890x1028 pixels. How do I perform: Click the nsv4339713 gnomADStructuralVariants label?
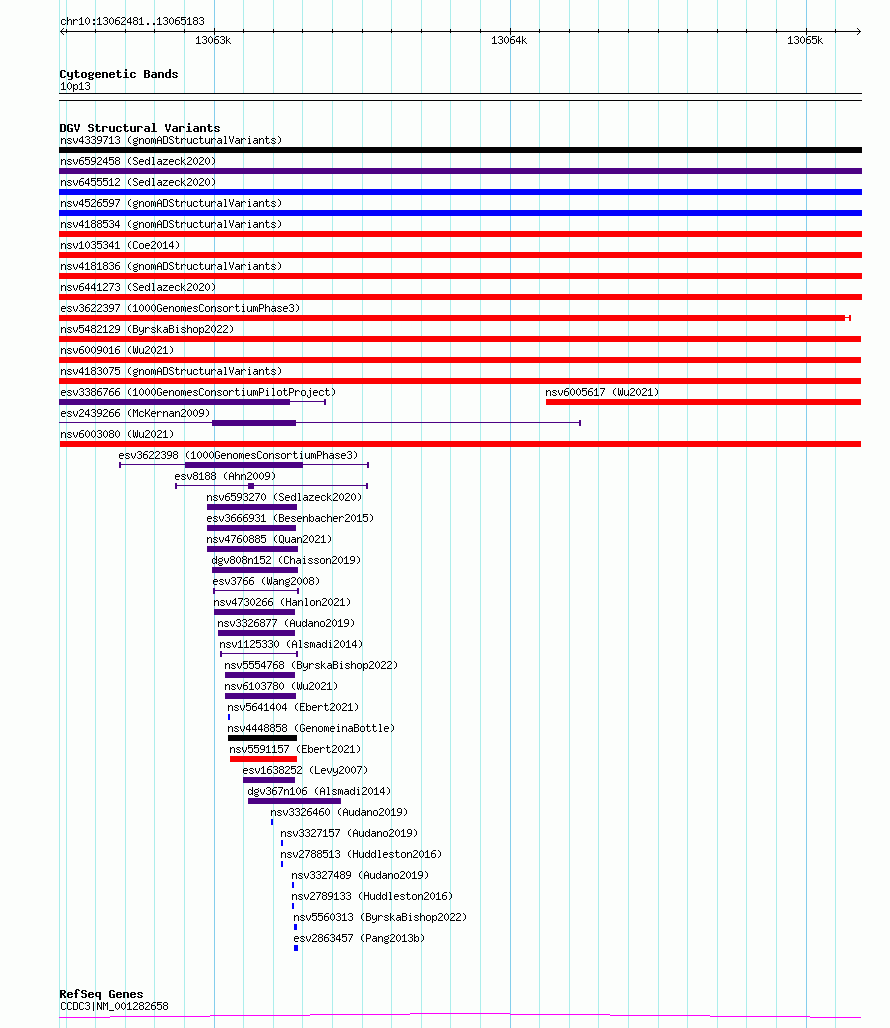(x=171, y=140)
